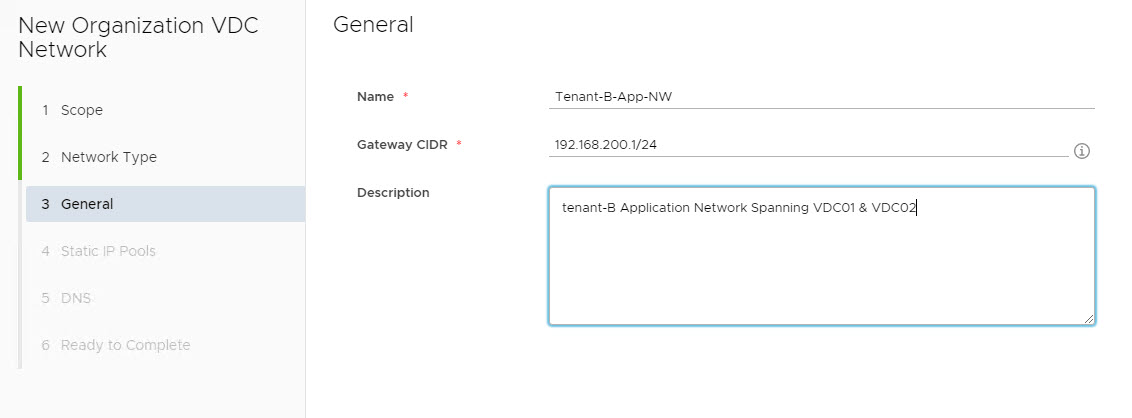1132x418 pixels.
Task: Click the Gateway CIDR field label
Action: click(x=402, y=145)
